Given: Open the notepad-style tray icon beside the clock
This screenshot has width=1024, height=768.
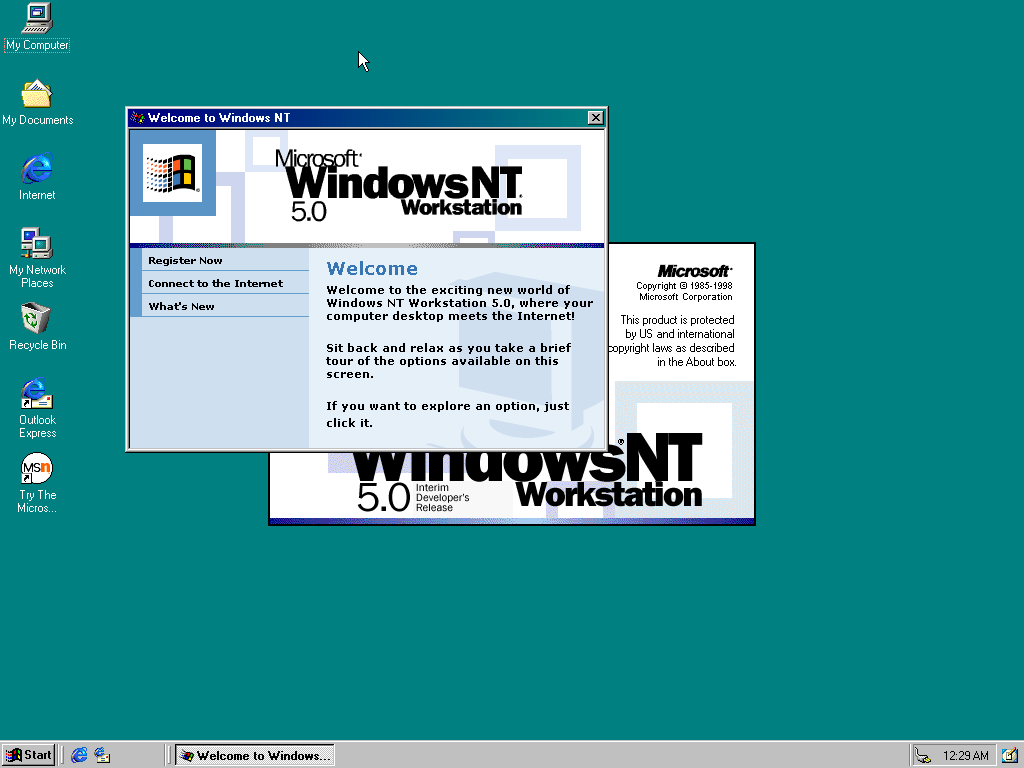Looking at the screenshot, I should click(x=1010, y=756).
